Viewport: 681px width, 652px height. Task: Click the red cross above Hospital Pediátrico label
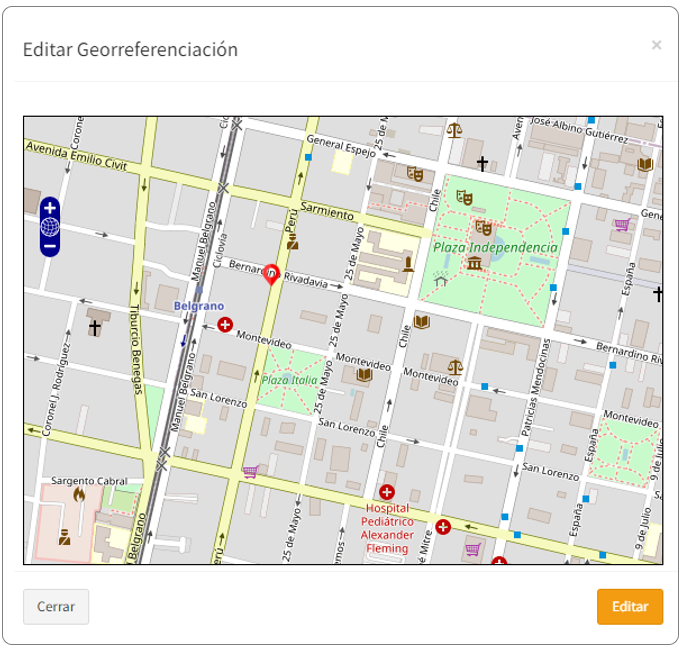pyautogui.click(x=387, y=492)
